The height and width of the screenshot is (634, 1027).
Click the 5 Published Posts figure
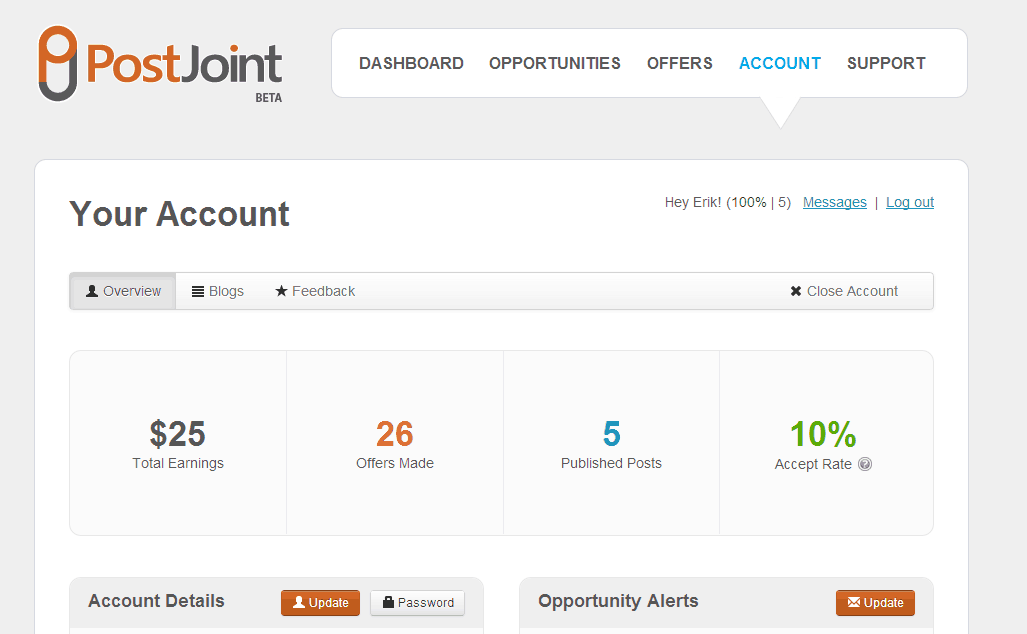[612, 434]
